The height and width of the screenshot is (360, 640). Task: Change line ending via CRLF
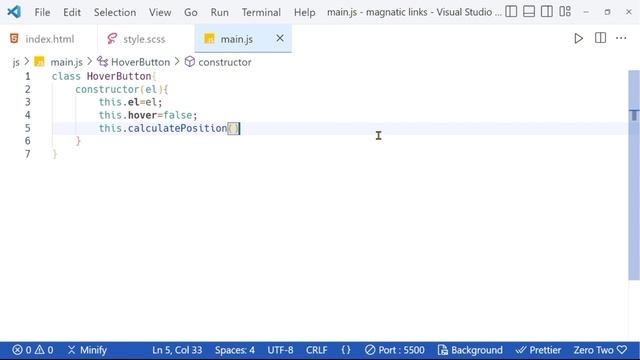[317, 350]
